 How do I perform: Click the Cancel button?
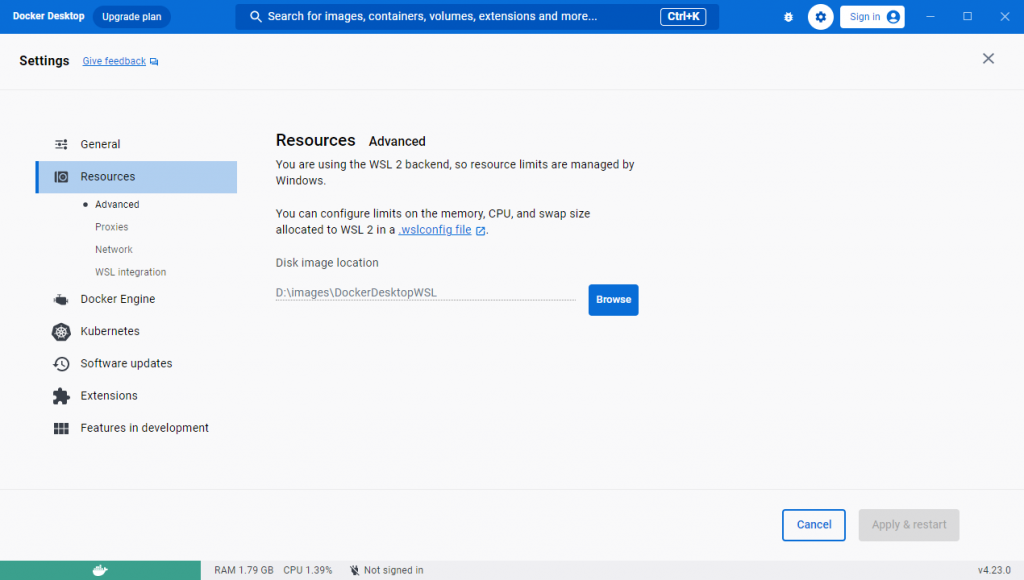pyautogui.click(x=813, y=525)
